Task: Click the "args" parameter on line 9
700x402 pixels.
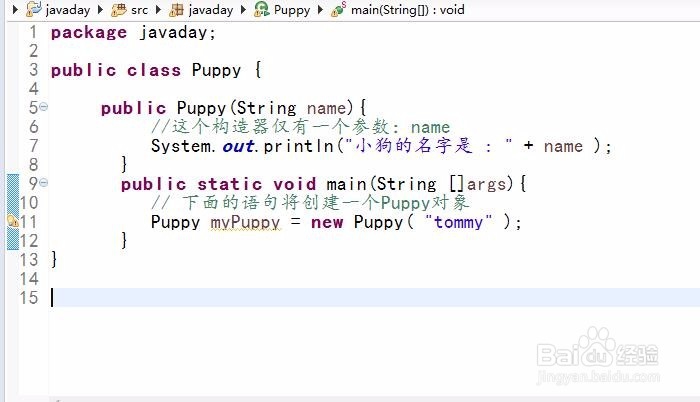Action: (x=487, y=184)
